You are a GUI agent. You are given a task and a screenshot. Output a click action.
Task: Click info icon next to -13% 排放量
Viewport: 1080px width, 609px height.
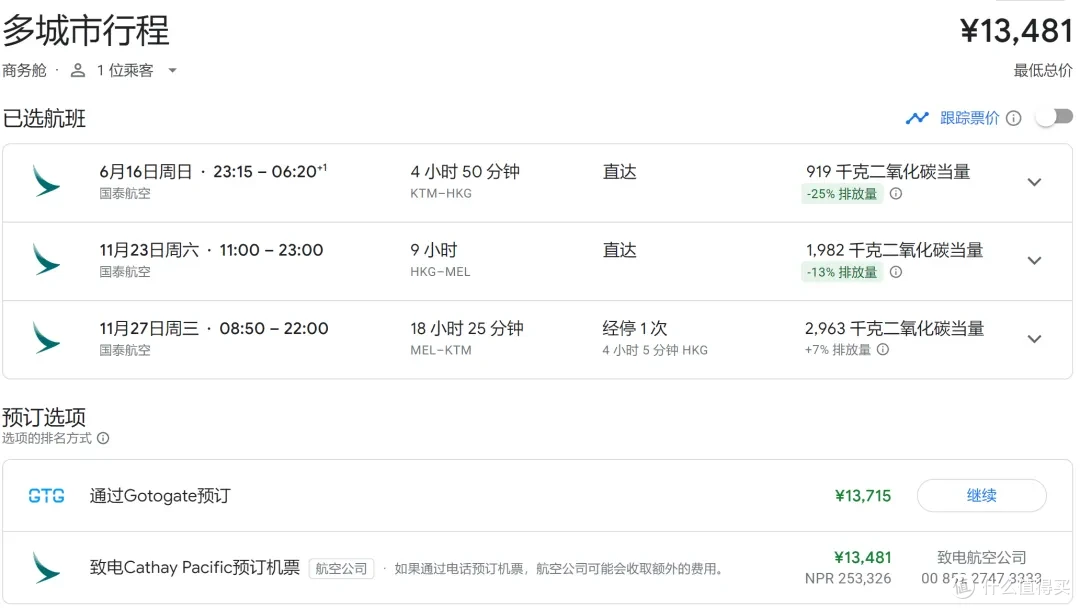pyautogui.click(x=895, y=272)
